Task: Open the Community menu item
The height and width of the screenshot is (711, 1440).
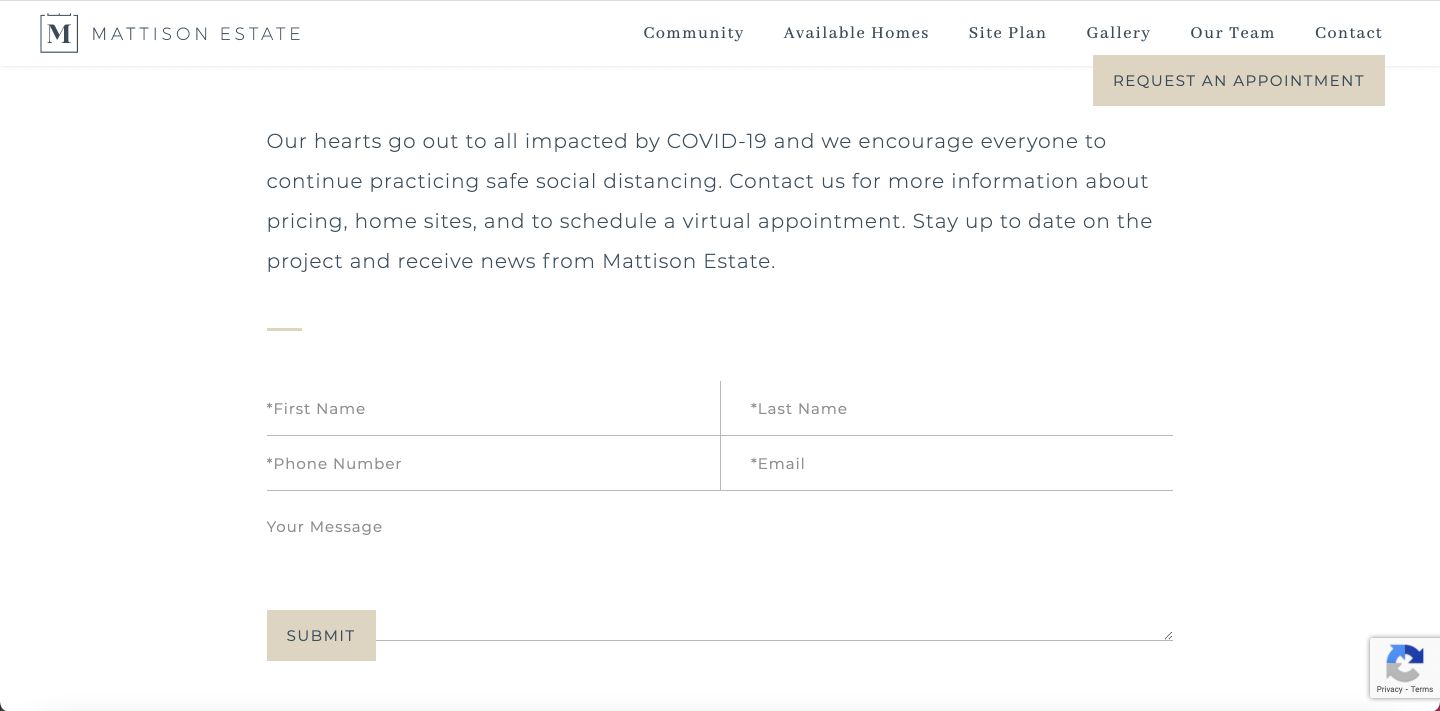Action: tap(694, 33)
